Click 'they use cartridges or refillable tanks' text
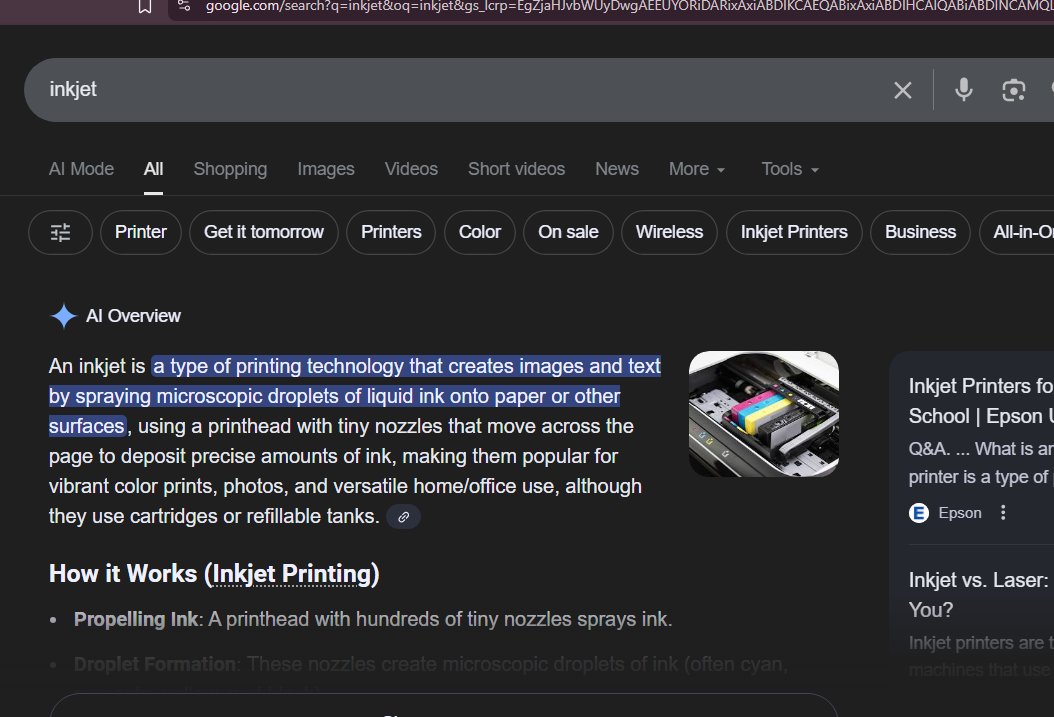1054x717 pixels. click(212, 516)
